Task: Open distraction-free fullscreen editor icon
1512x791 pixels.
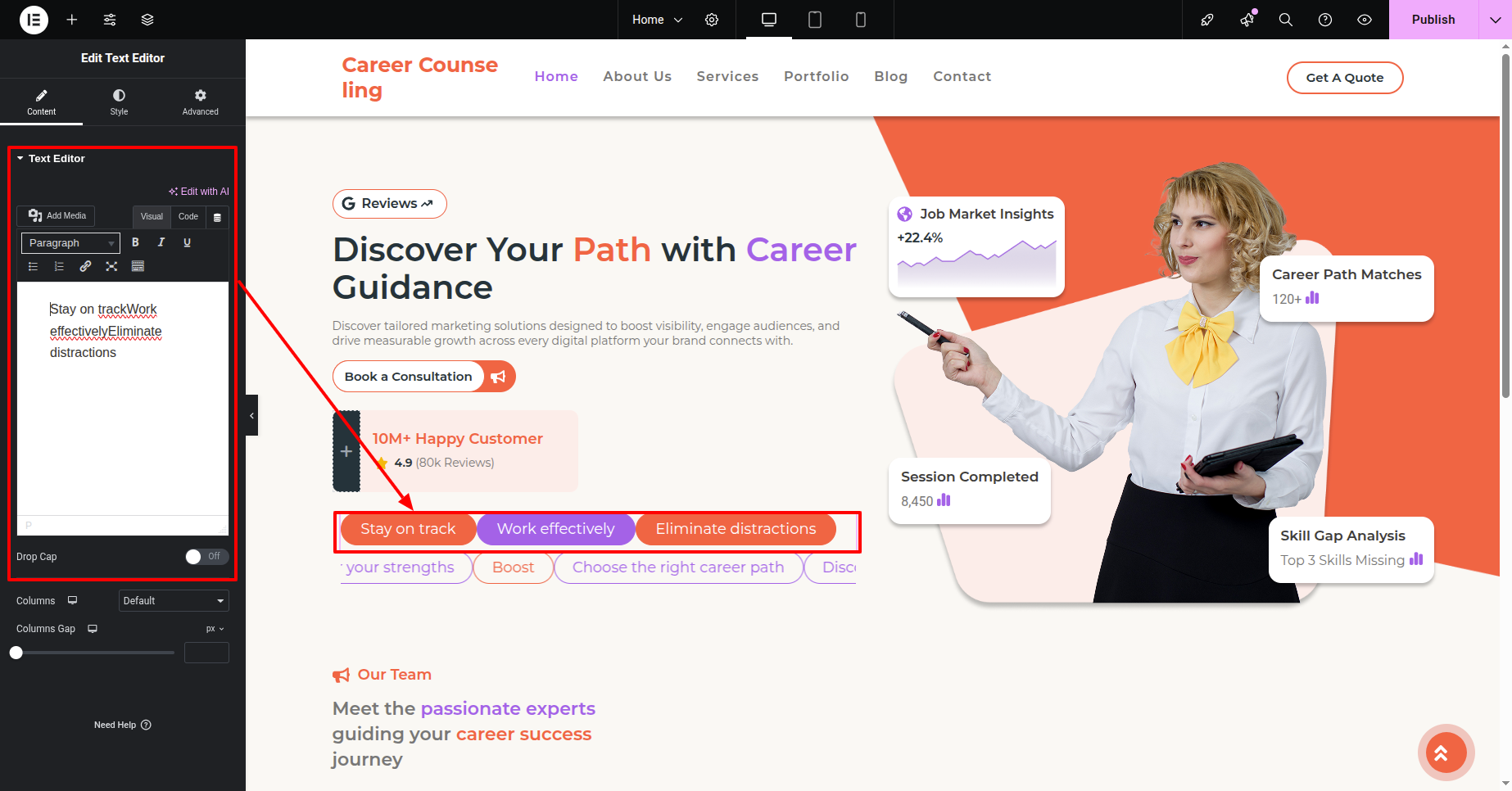Action: [x=111, y=266]
